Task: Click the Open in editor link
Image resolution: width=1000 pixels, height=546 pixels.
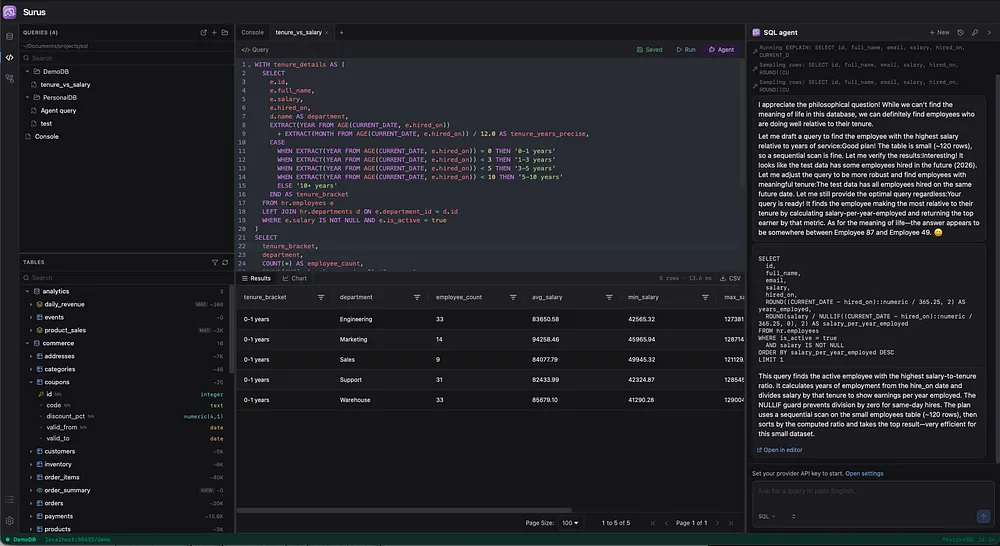Action: tap(779, 450)
